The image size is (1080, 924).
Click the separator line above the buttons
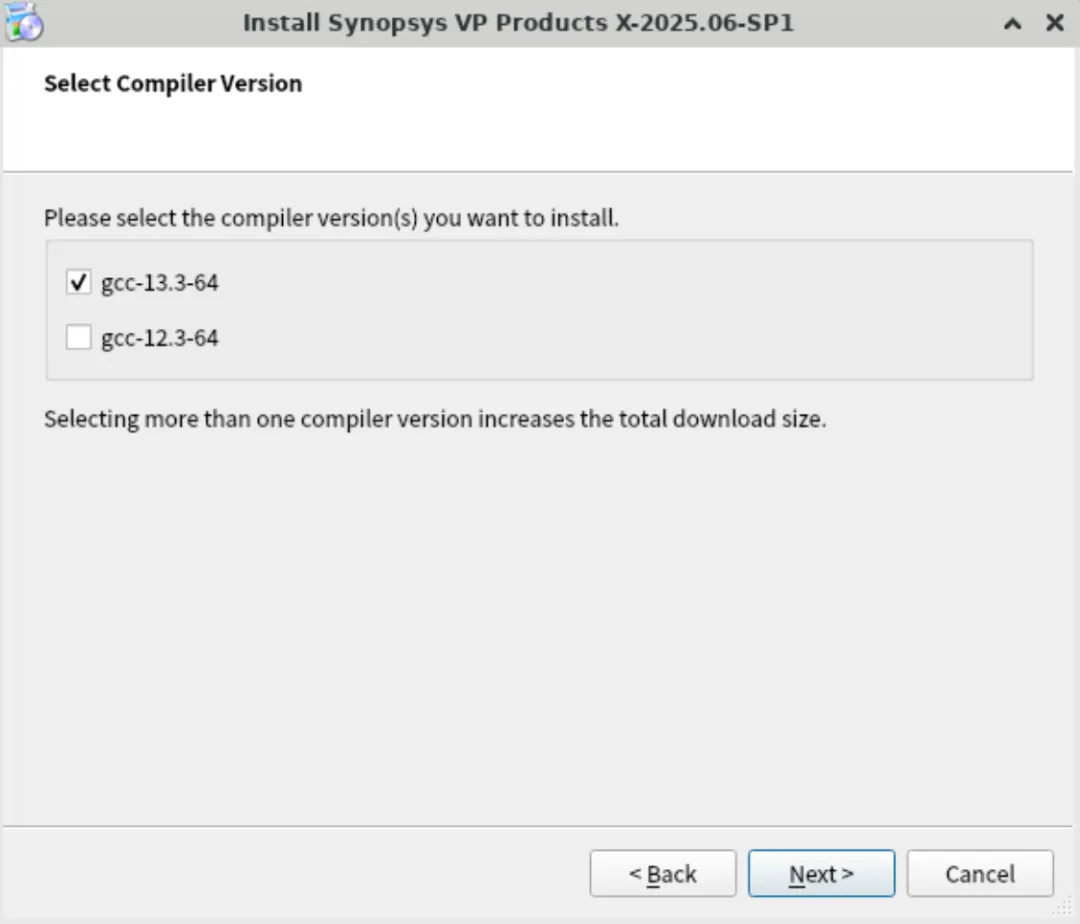pos(538,826)
